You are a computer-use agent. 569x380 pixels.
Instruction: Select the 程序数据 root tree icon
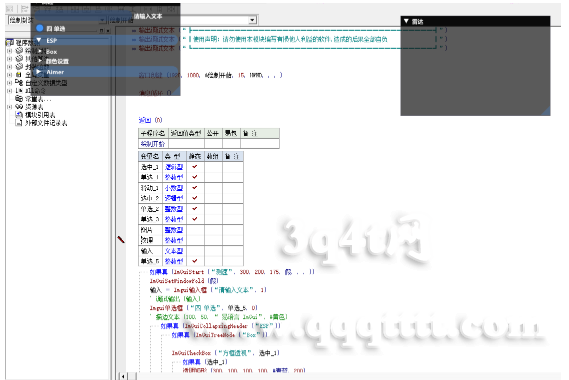[10, 43]
